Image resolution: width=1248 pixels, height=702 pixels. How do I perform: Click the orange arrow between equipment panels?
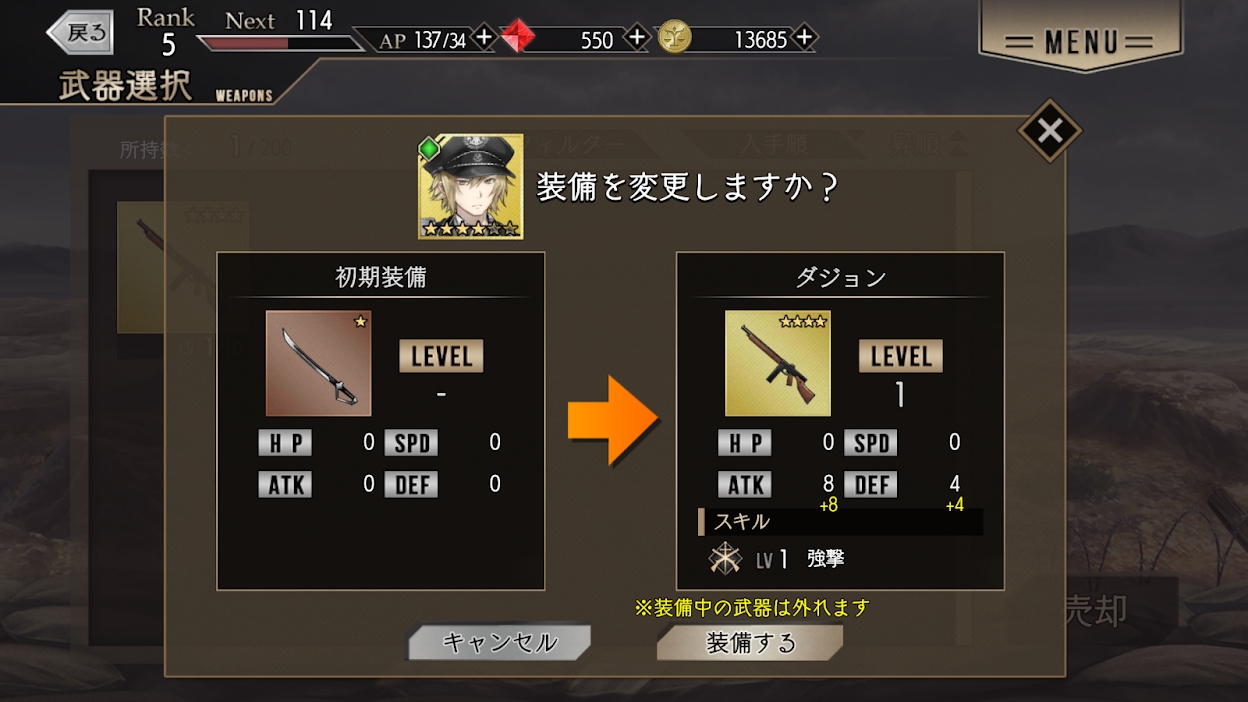(613, 420)
